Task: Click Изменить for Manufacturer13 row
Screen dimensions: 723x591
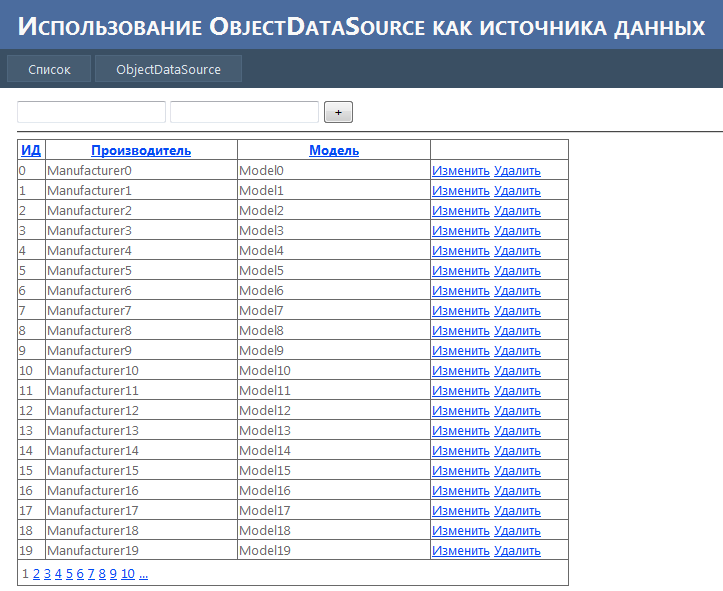Action: tap(461, 430)
